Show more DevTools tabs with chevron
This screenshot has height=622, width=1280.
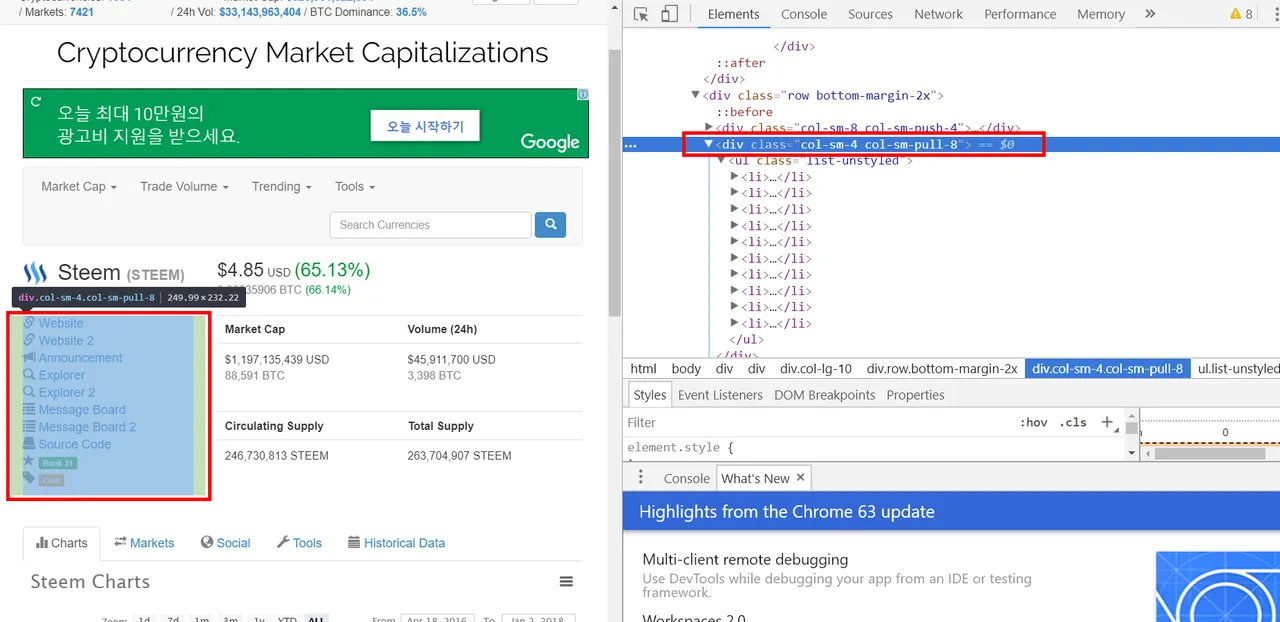tap(1150, 14)
